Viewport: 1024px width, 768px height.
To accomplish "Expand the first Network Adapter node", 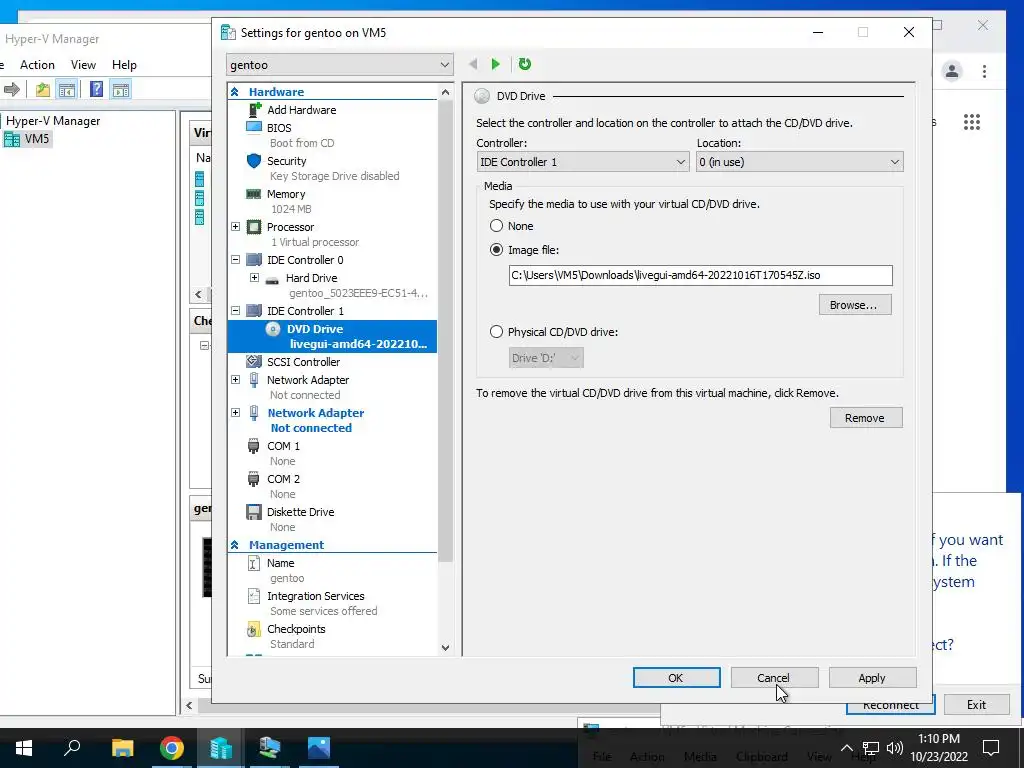I will 236,379.
